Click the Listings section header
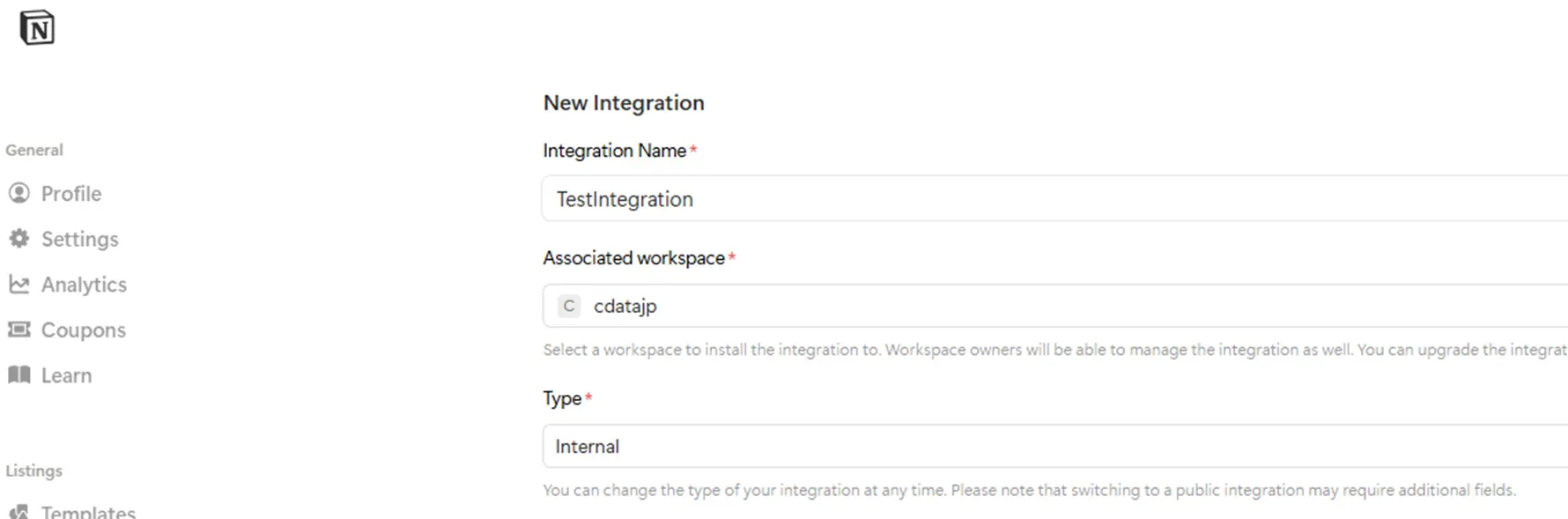The image size is (1568, 519). coord(34,471)
